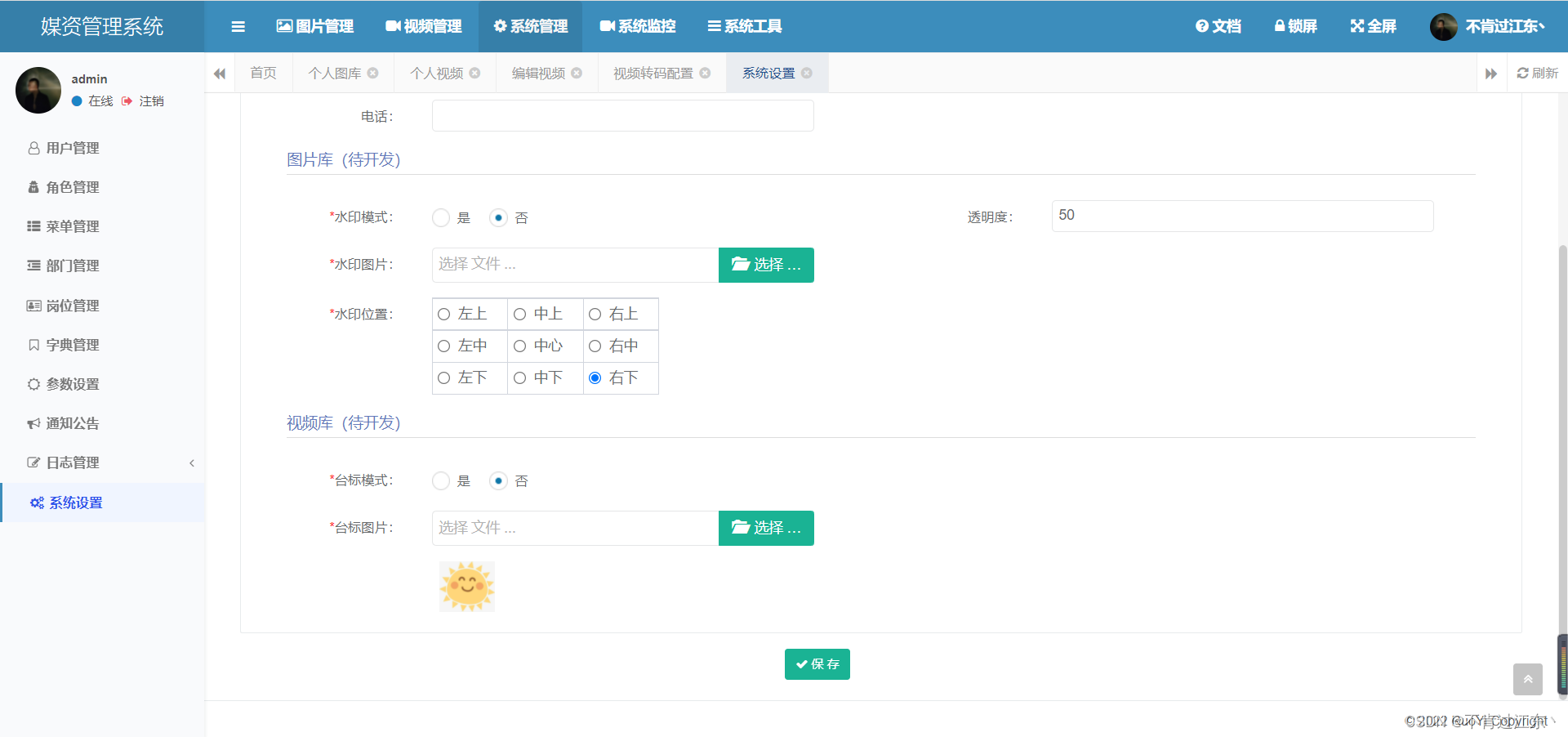The width and height of the screenshot is (1568, 737).
Task: Focus the 电话 input field
Action: [623, 115]
